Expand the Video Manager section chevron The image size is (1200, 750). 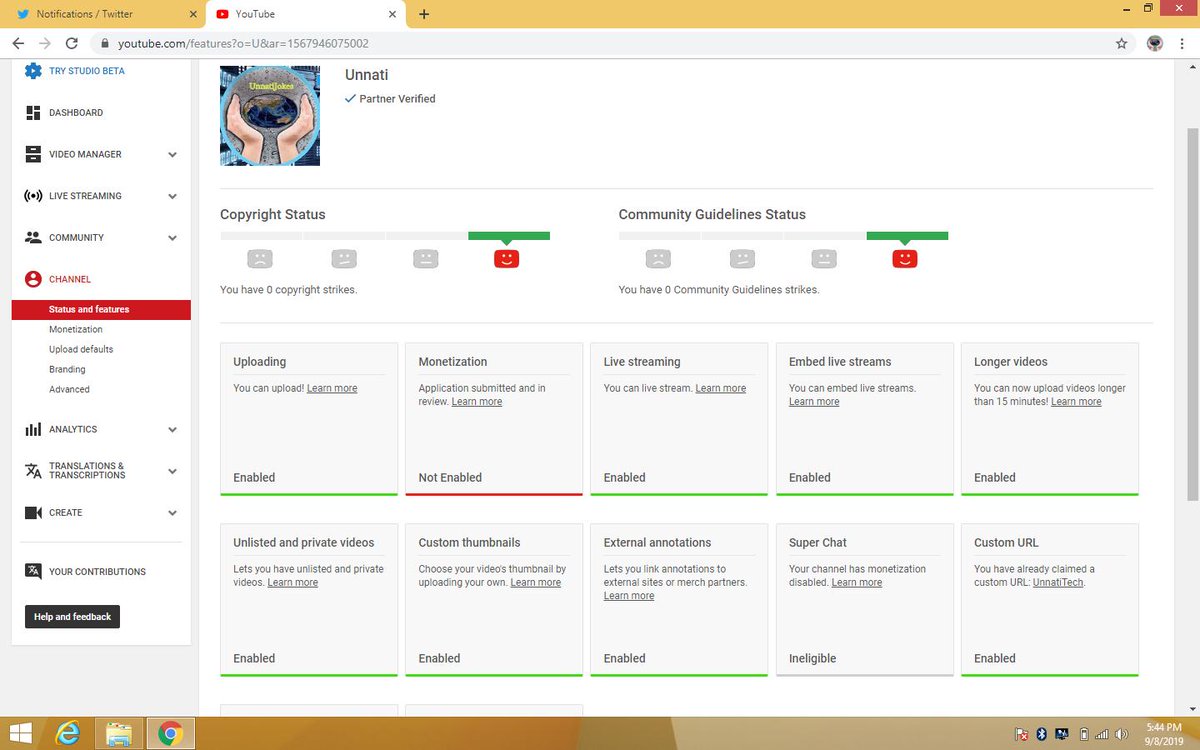172,155
